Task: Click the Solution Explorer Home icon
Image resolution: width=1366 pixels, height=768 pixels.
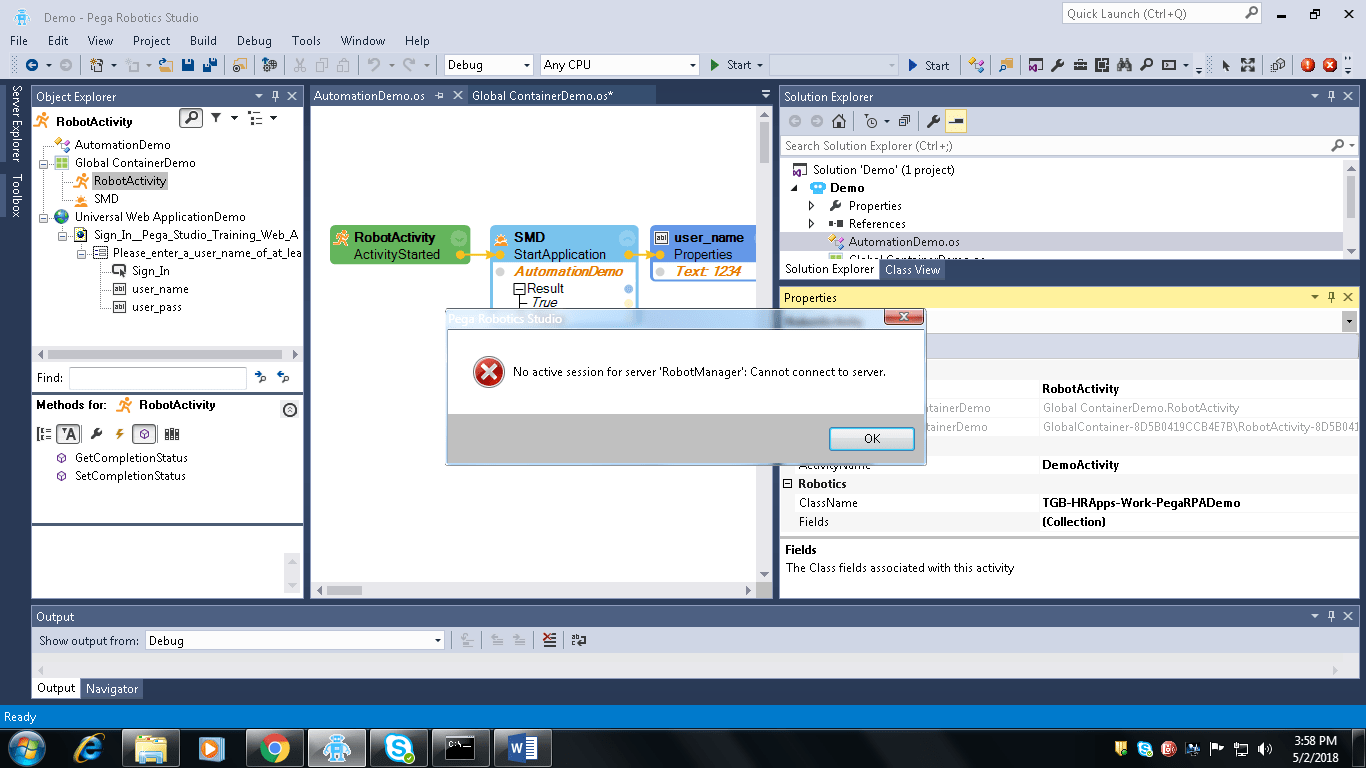Action: click(x=839, y=121)
